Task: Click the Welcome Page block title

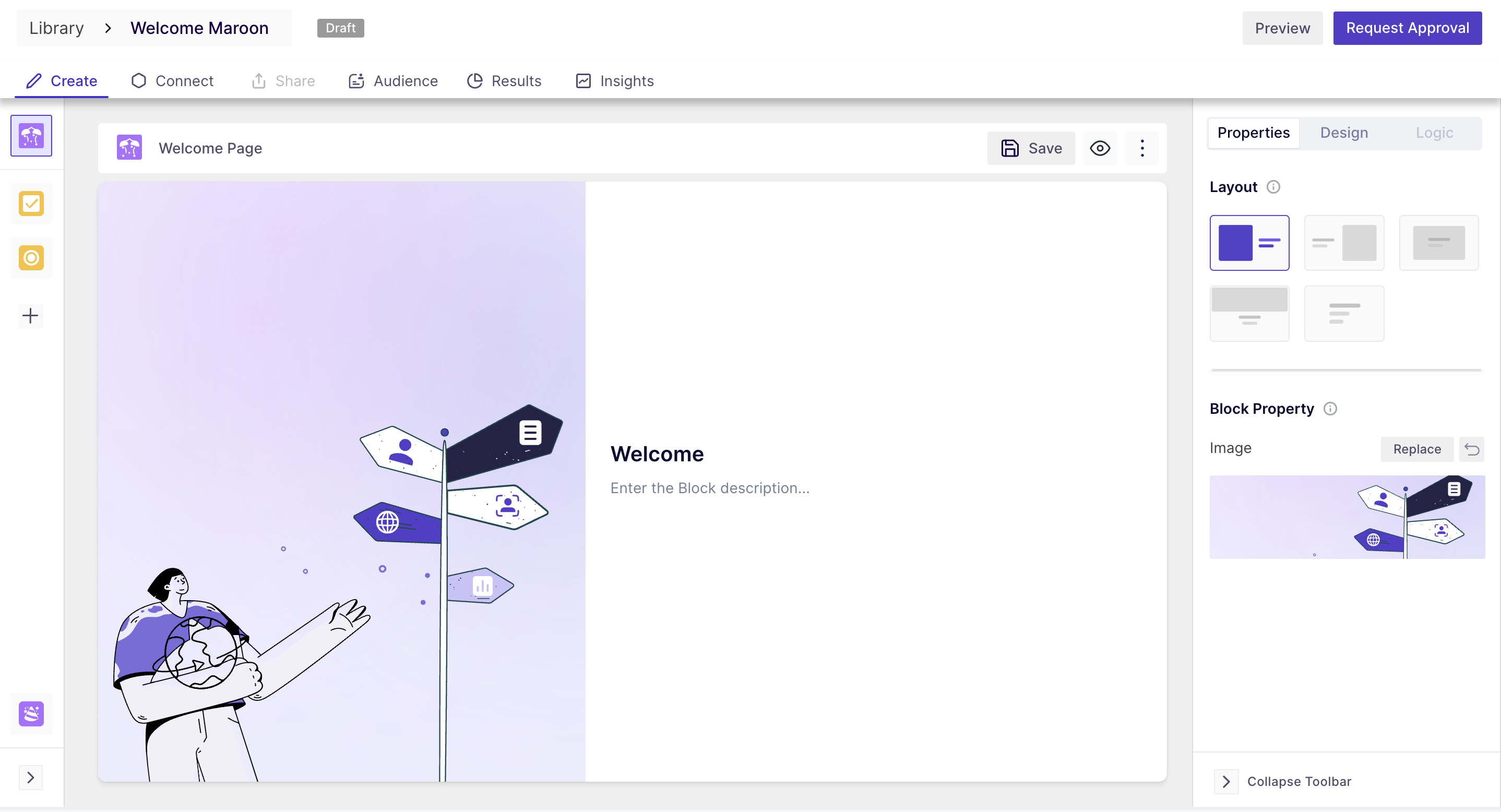Action: pos(210,148)
